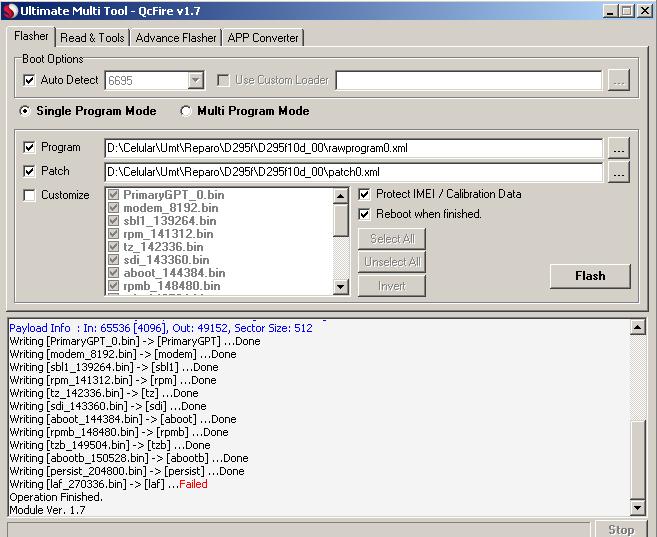Toggle Protect IMEI / Calibration Data
The image size is (657, 537).
coord(364,194)
